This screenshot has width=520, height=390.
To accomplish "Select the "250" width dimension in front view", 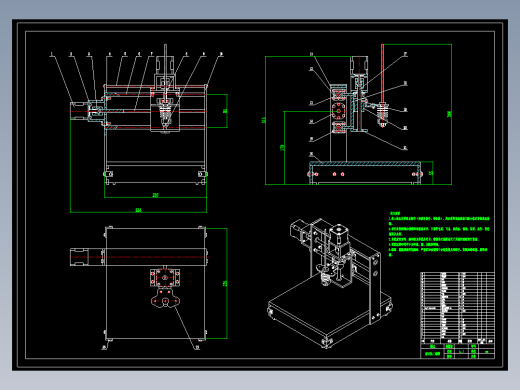I will [155, 195].
